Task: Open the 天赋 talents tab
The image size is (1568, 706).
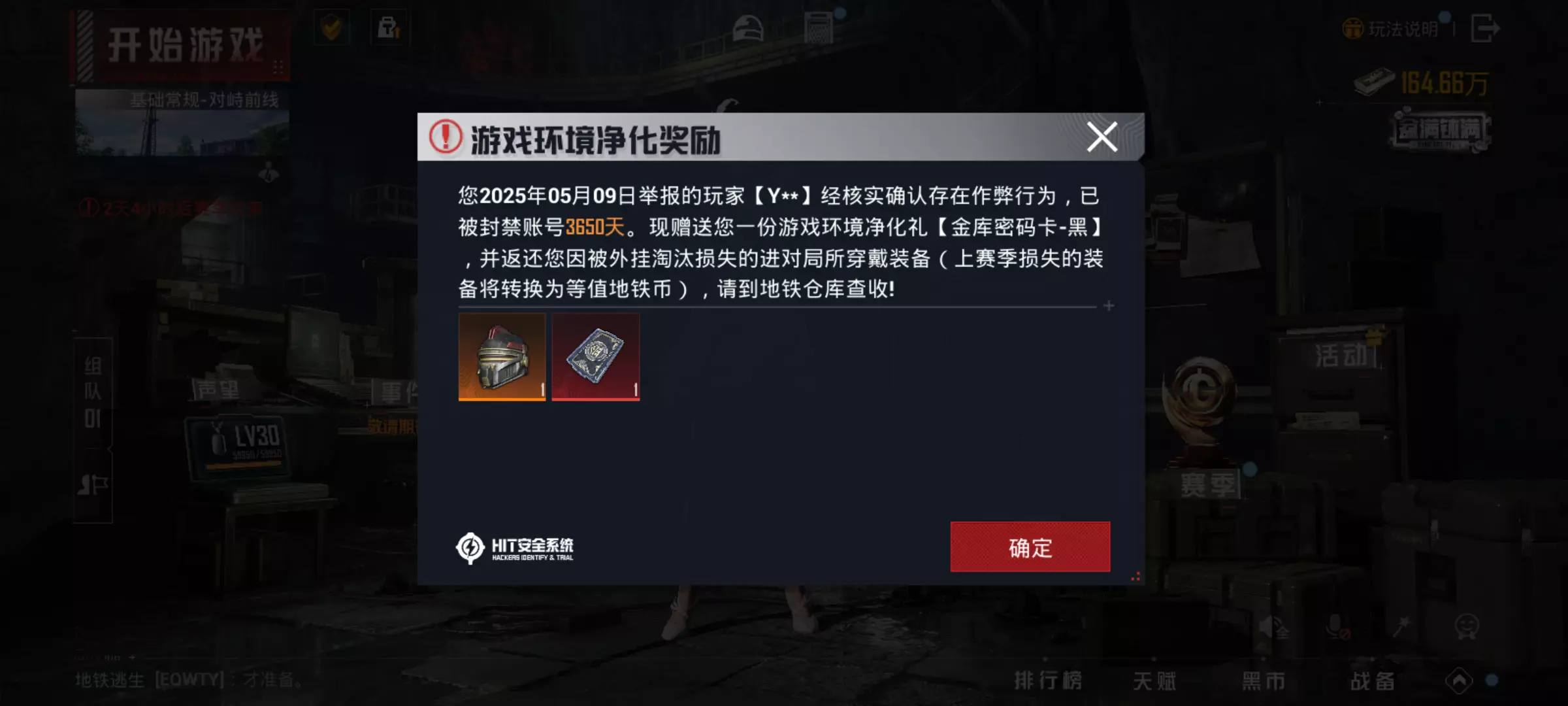Action: pos(1154,681)
